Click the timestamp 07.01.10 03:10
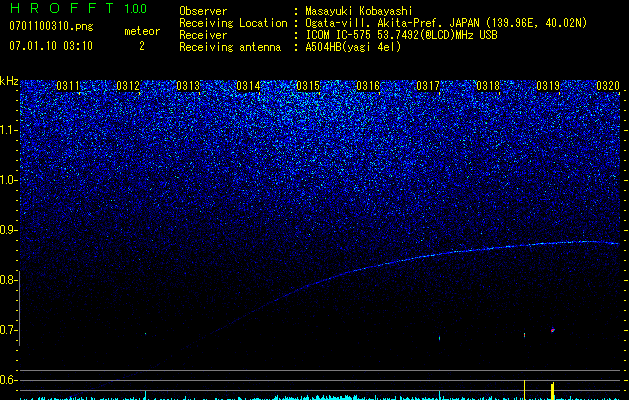The height and width of the screenshot is (400, 629). (51, 46)
